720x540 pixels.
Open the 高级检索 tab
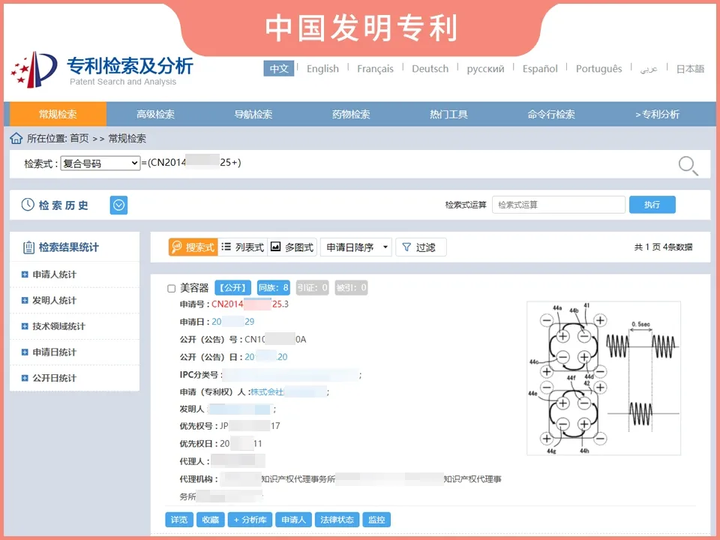pyautogui.click(x=155, y=114)
